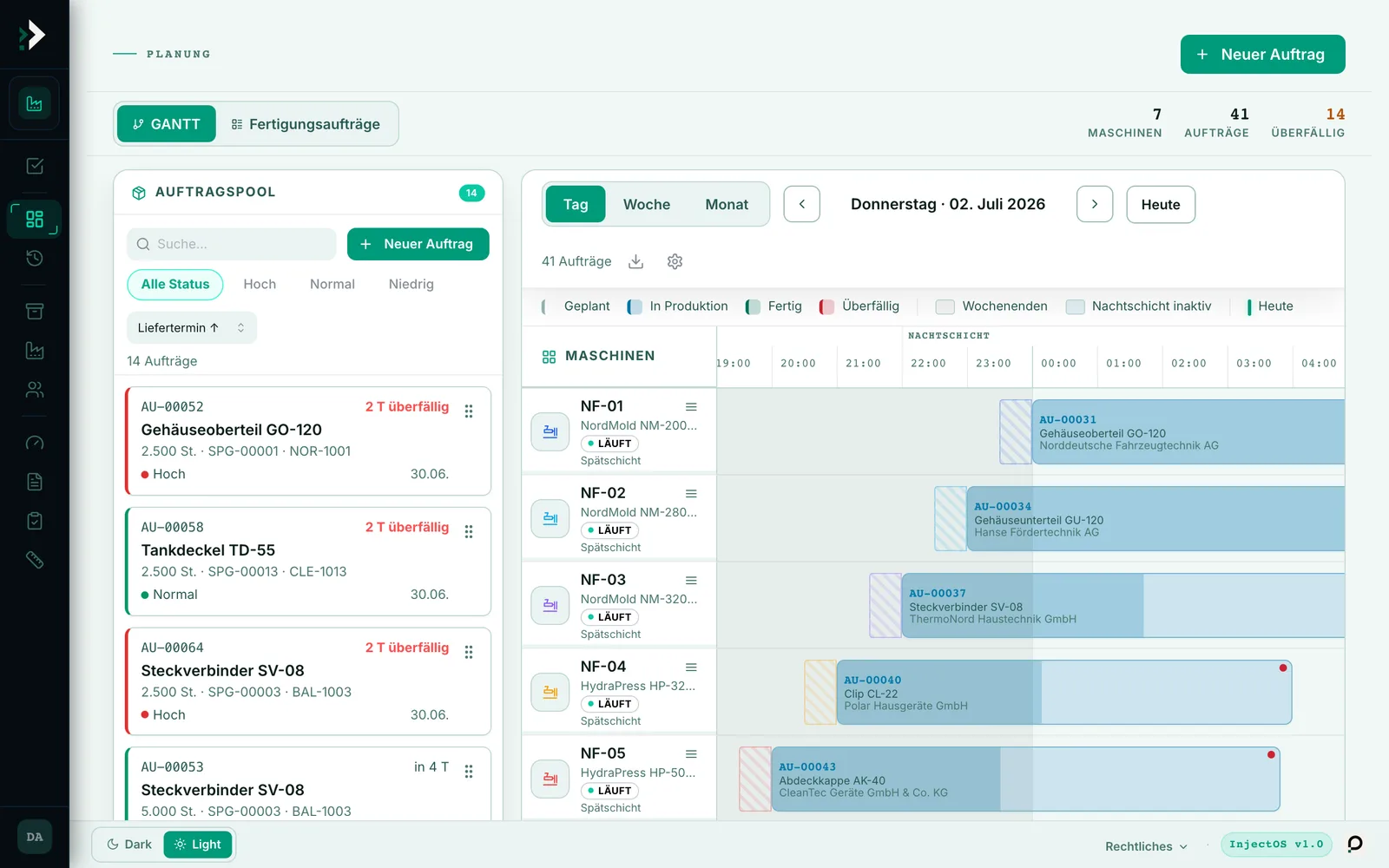Open the chat bubble icon in footer
The height and width of the screenshot is (868, 1389).
1355,844
